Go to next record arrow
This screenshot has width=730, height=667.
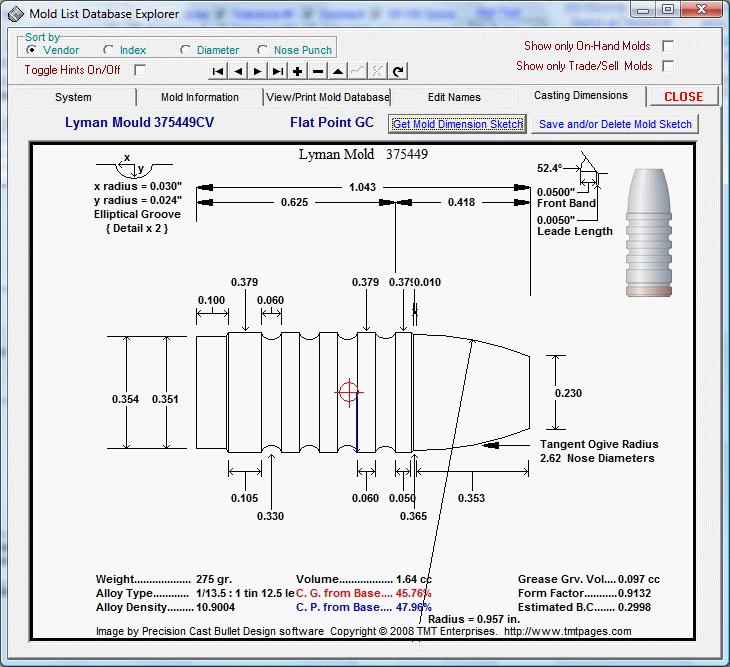(257, 71)
